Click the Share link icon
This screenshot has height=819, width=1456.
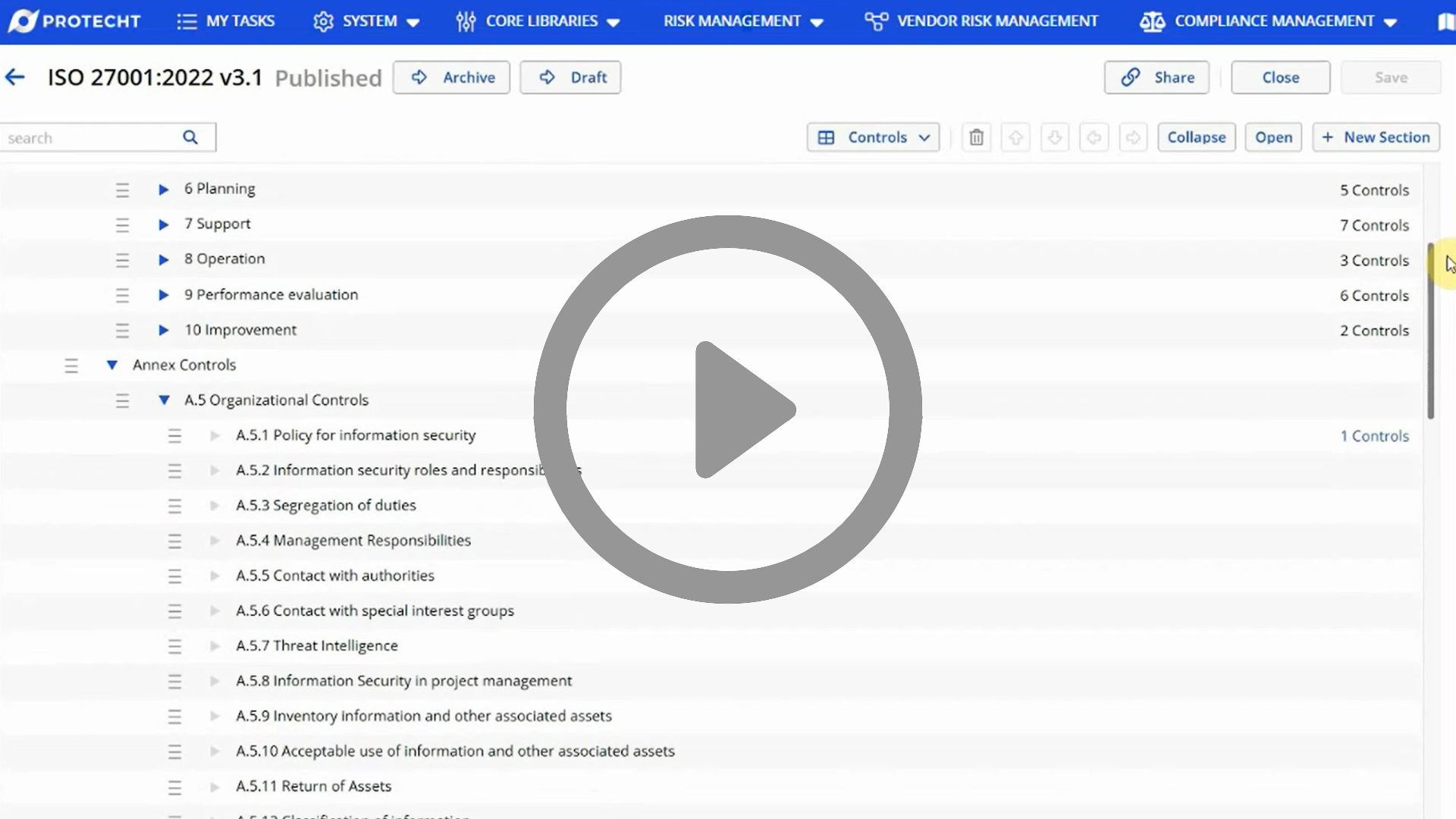click(x=1132, y=77)
